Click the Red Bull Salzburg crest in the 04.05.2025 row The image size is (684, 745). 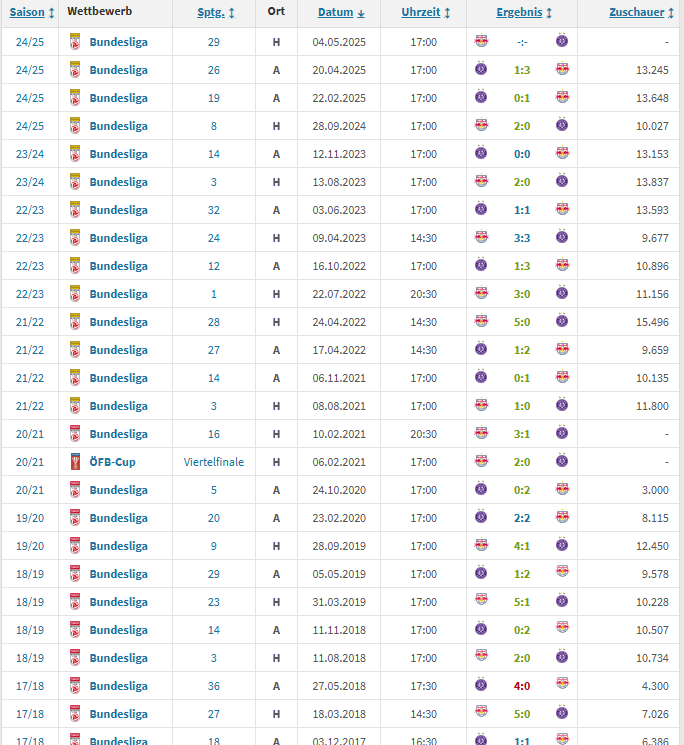481,42
